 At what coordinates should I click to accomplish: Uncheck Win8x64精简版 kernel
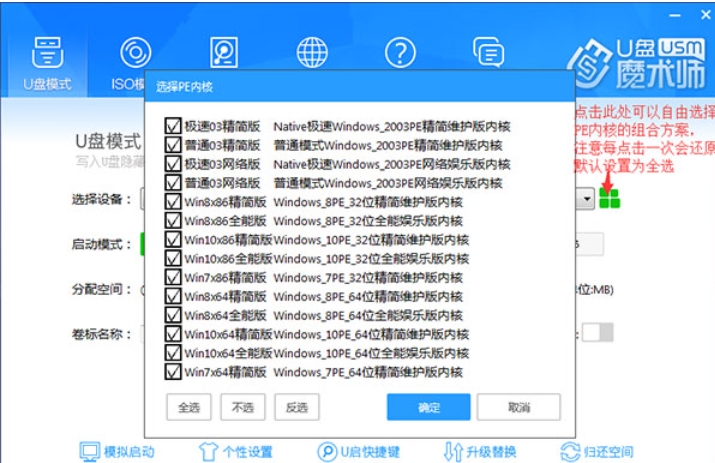[x=173, y=297]
